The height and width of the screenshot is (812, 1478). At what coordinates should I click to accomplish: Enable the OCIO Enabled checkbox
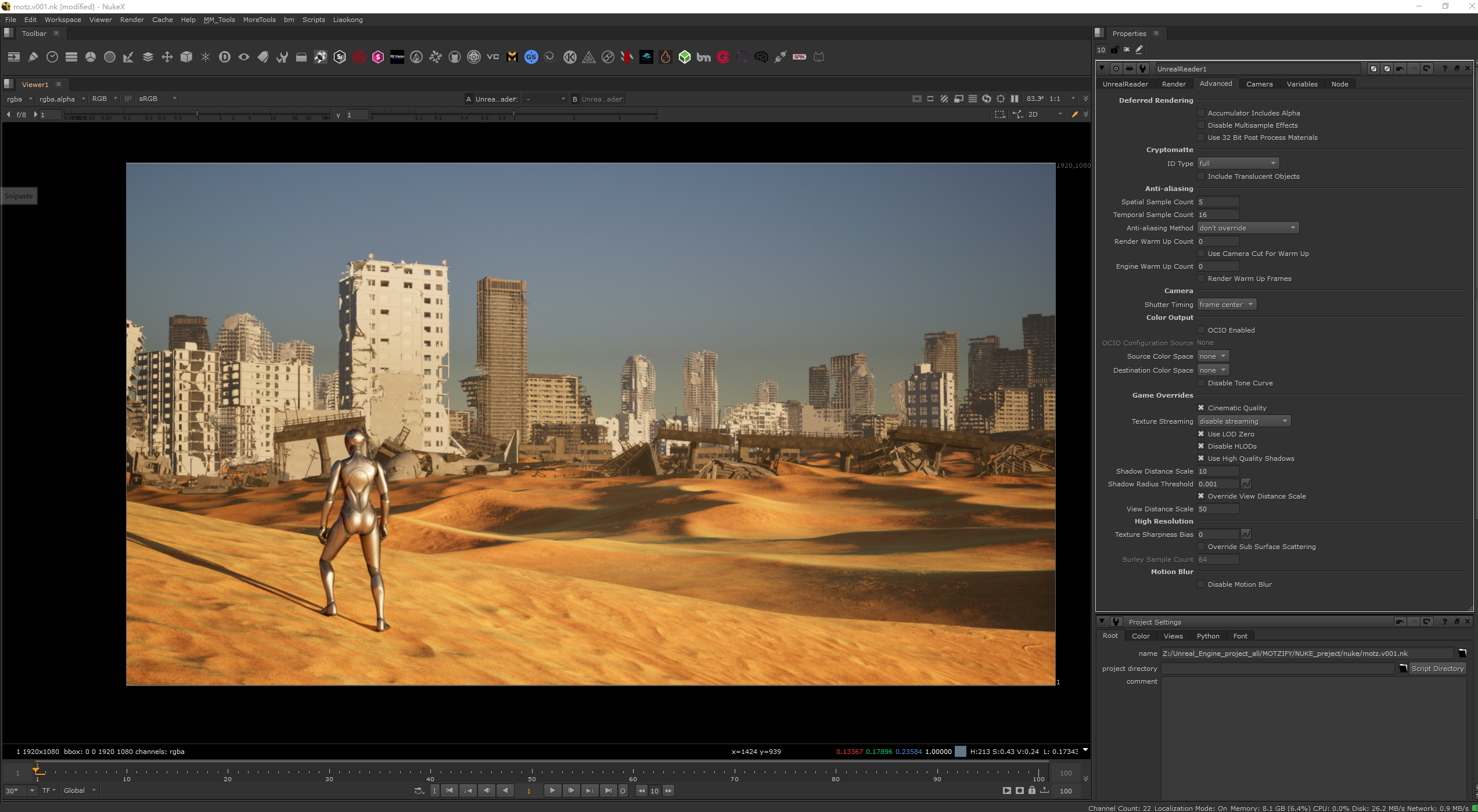click(x=1201, y=330)
